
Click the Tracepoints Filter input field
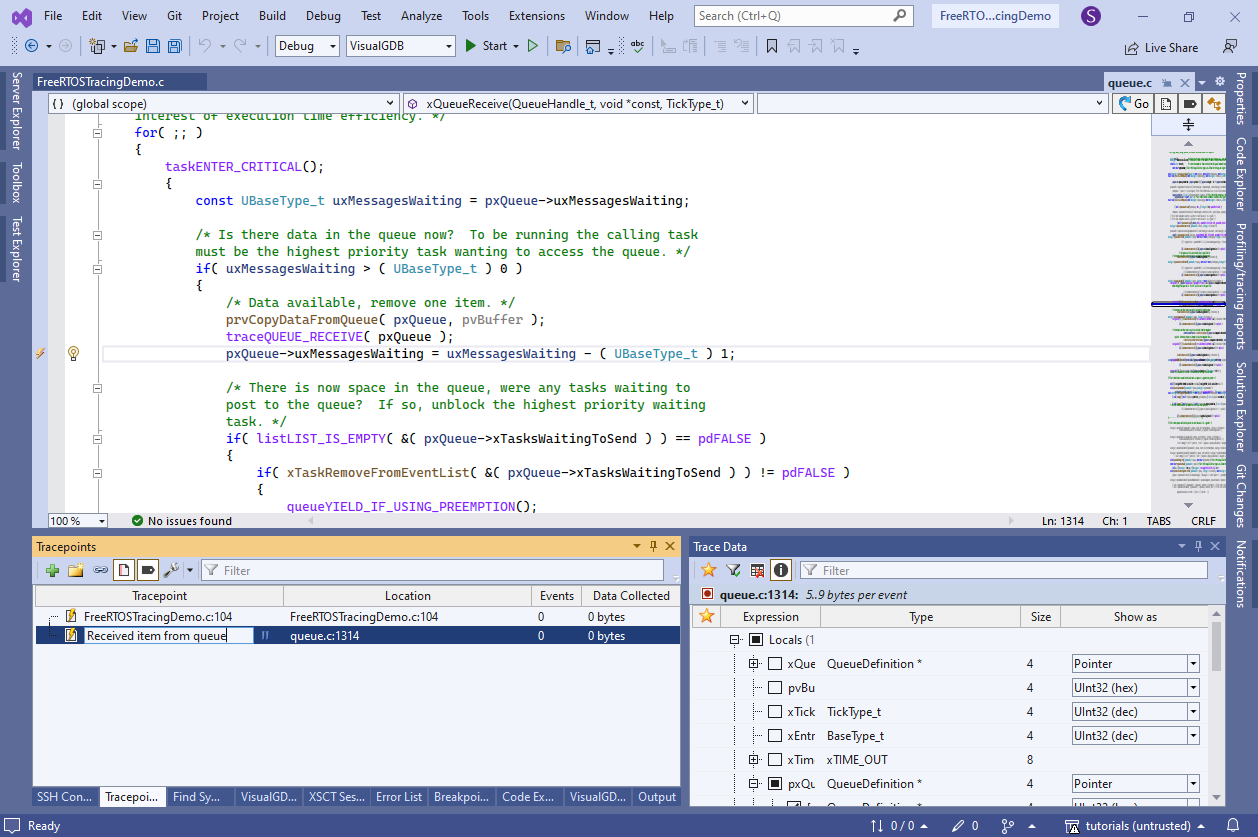coord(432,570)
